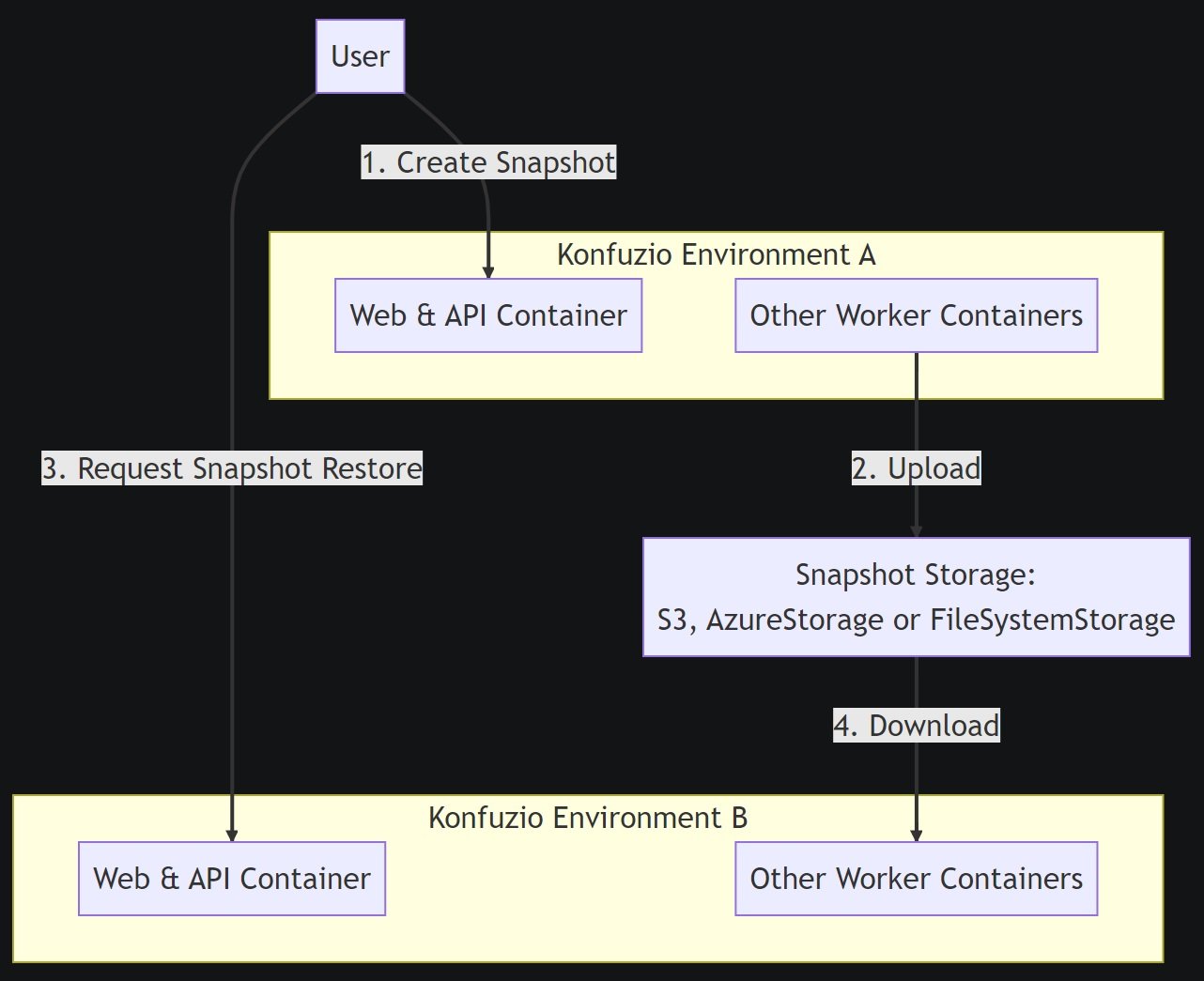Click the '4. Download' edge label
Image resolution: width=1204 pixels, height=981 pixels.
pyautogui.click(x=916, y=725)
